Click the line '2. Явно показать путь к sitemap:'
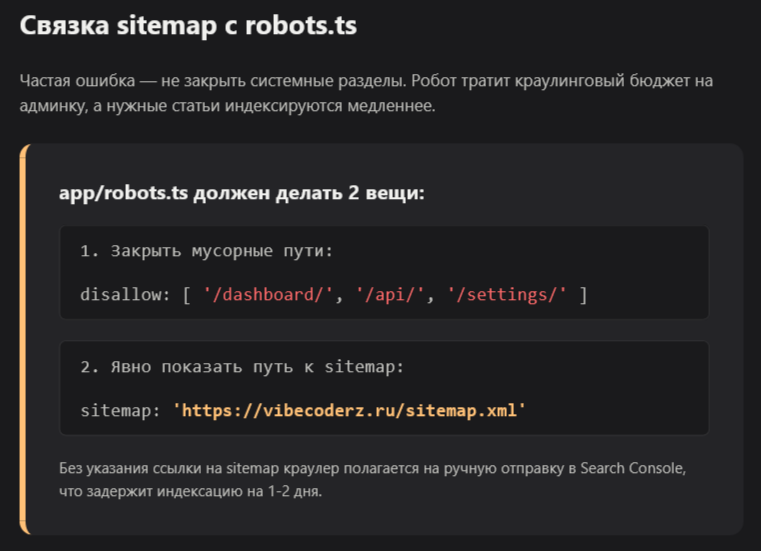The height and width of the screenshot is (551, 761). point(242,367)
